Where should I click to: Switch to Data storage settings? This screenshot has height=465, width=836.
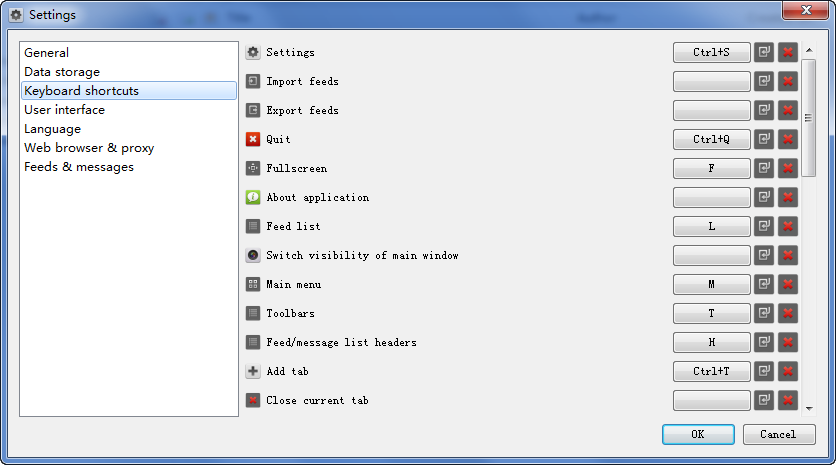pyautogui.click(x=62, y=72)
